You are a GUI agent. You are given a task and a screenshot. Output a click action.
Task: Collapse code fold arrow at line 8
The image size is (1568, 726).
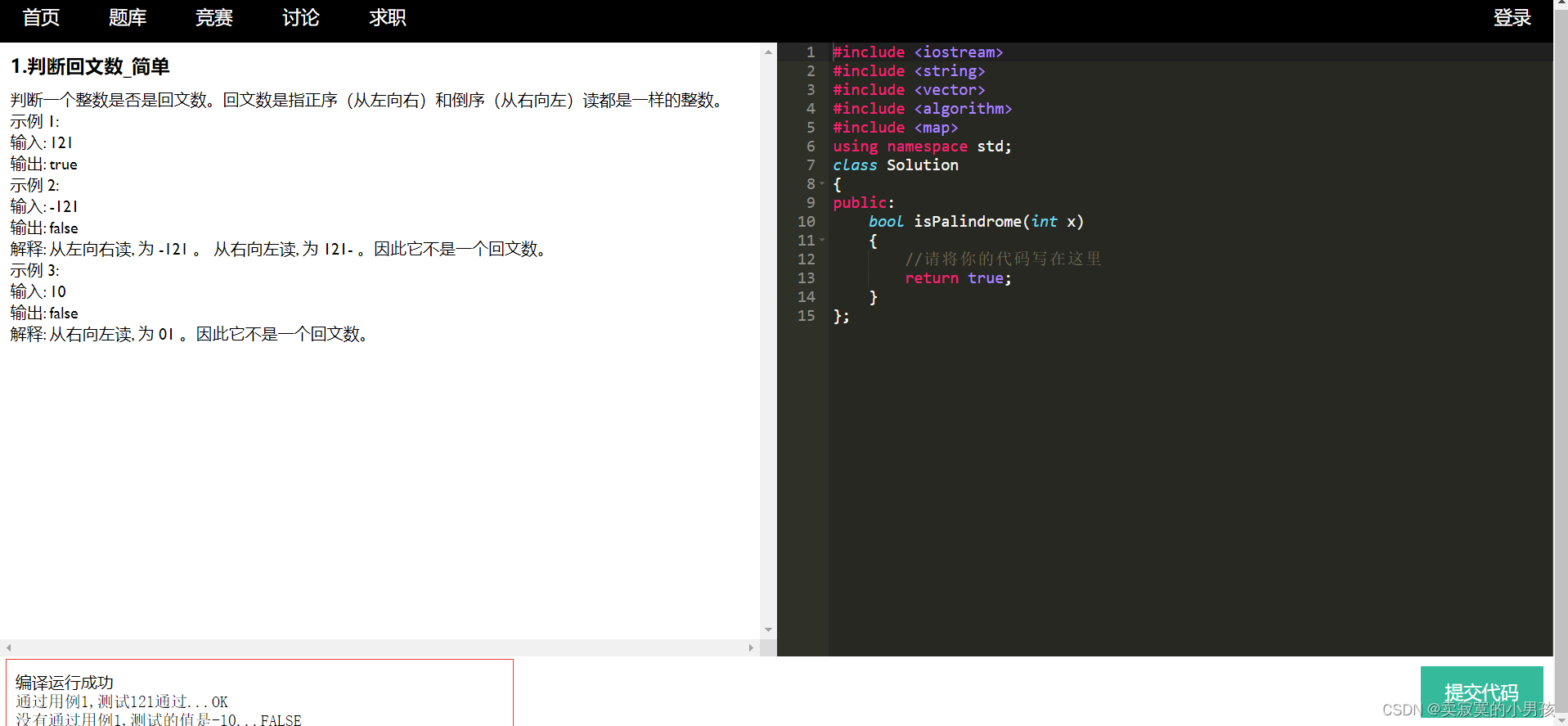[x=822, y=184]
